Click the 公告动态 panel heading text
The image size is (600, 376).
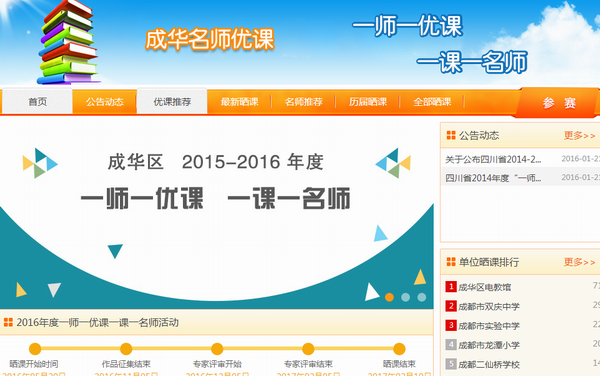479,135
